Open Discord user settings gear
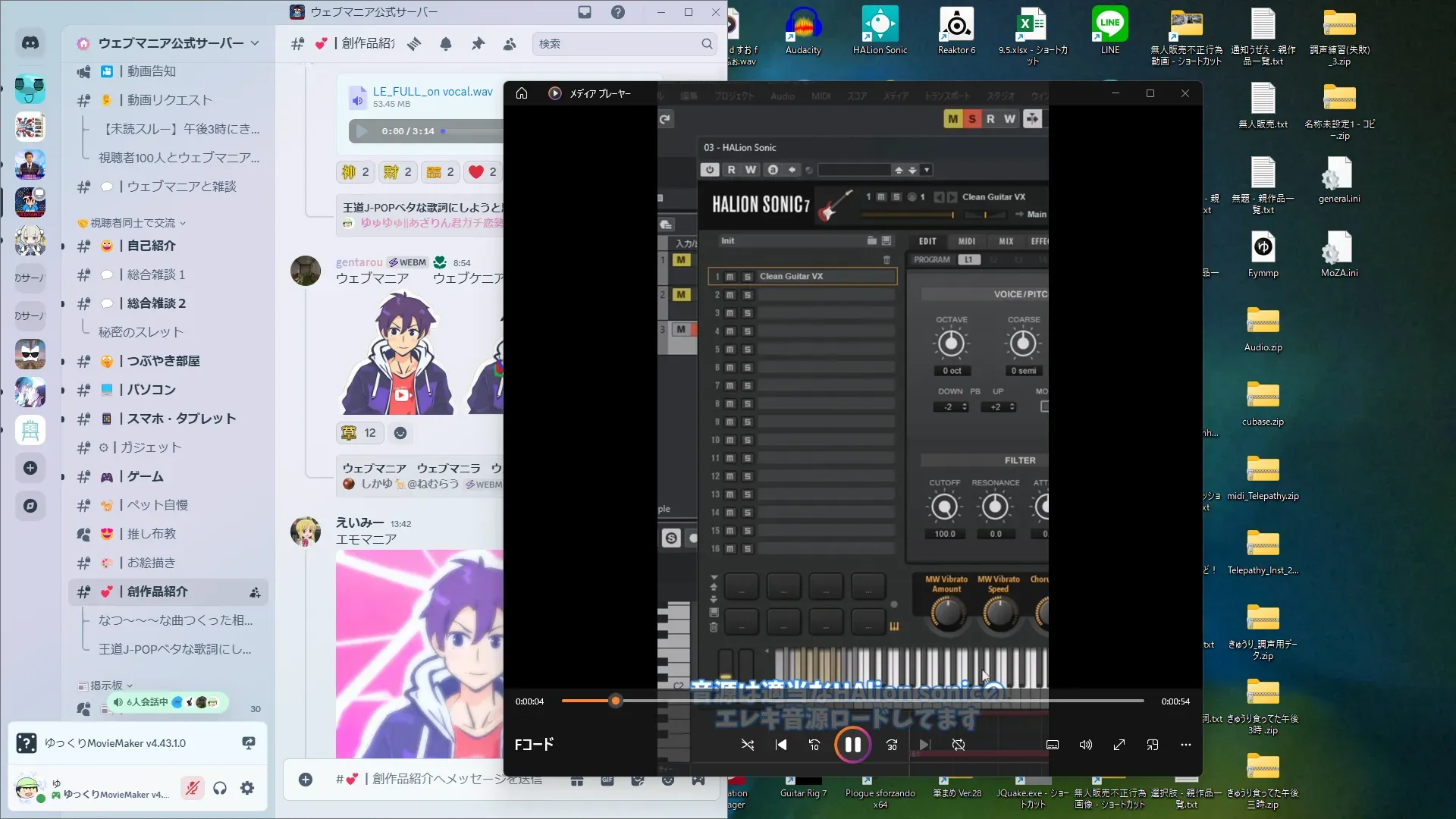This screenshot has height=819, width=1456. click(247, 789)
